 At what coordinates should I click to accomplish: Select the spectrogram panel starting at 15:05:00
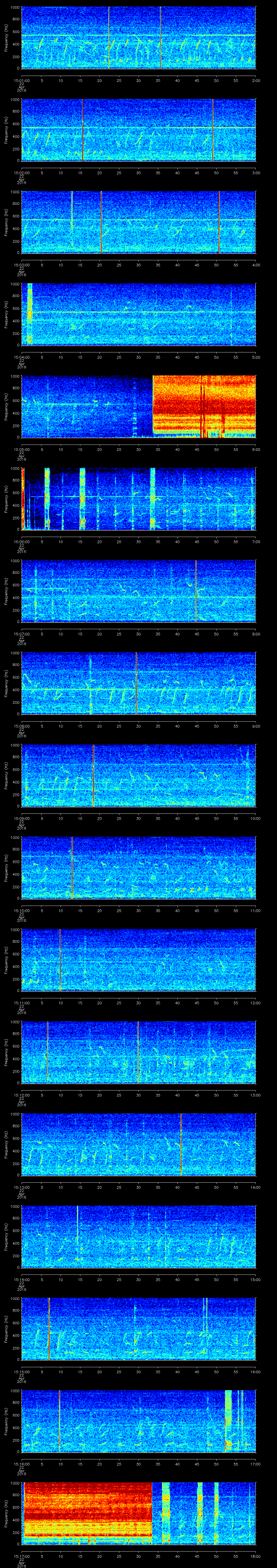click(139, 407)
